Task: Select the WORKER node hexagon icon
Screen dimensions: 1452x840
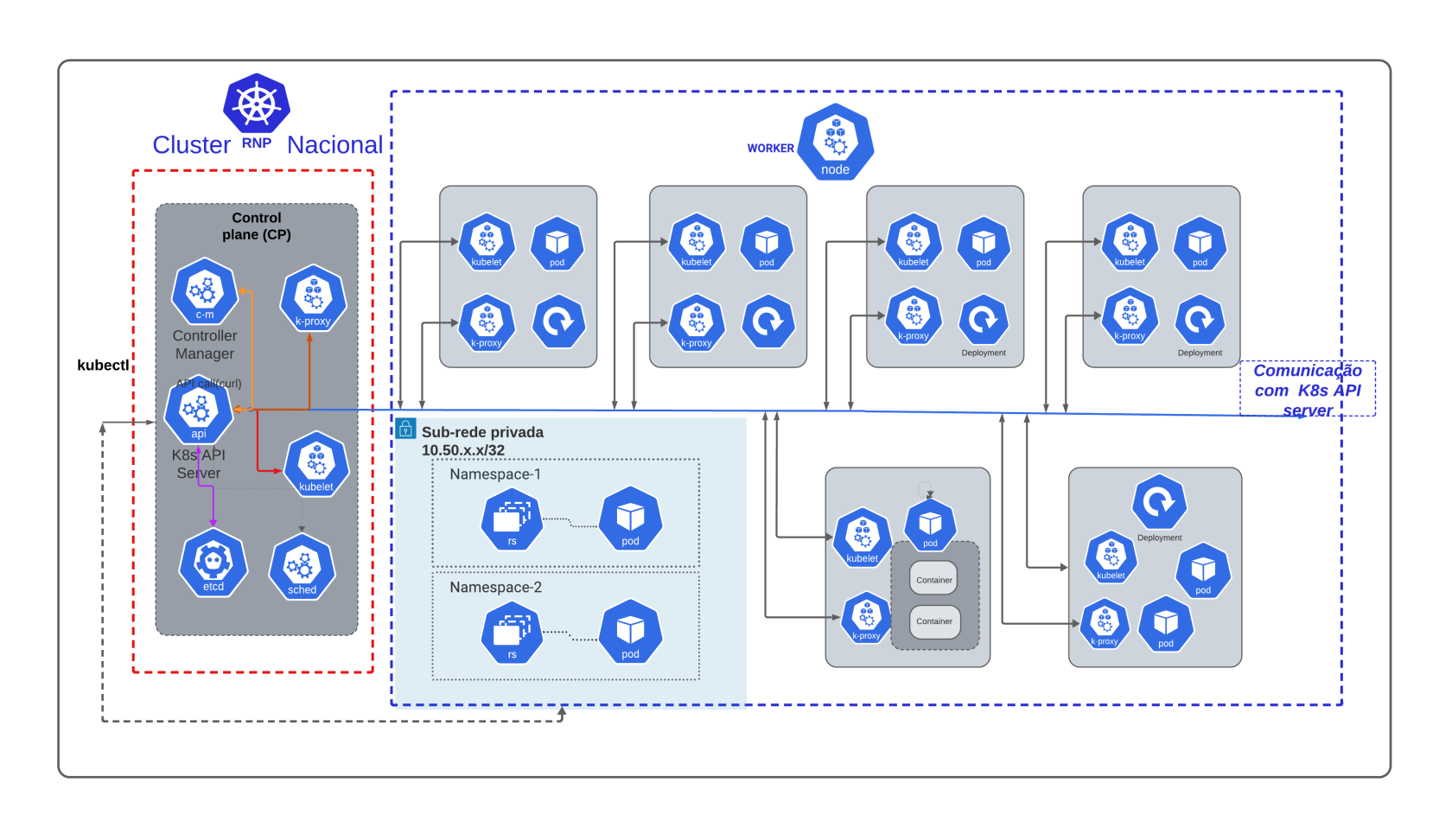Action: 836,142
